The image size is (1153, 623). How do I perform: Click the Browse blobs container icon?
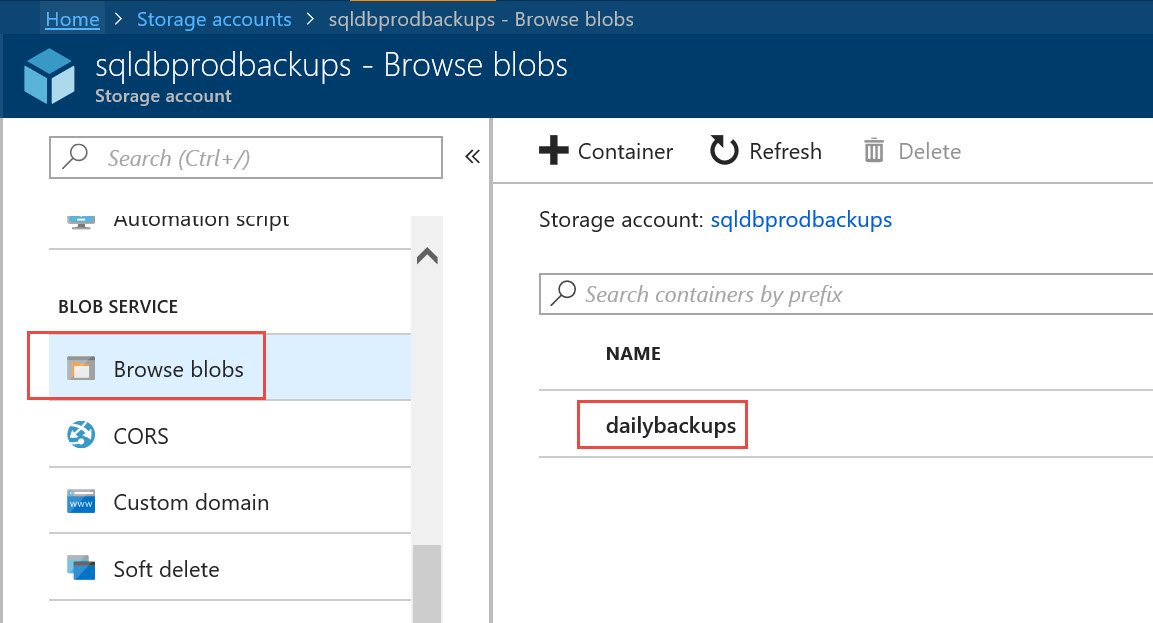click(81, 368)
